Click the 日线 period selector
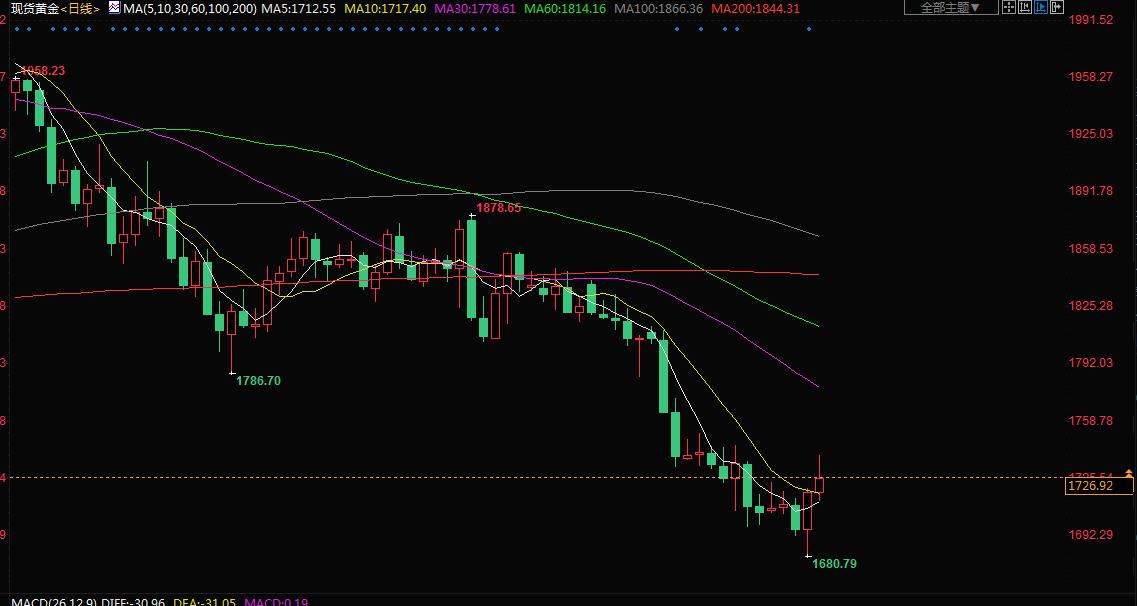The width and height of the screenshot is (1137, 606). (81, 8)
